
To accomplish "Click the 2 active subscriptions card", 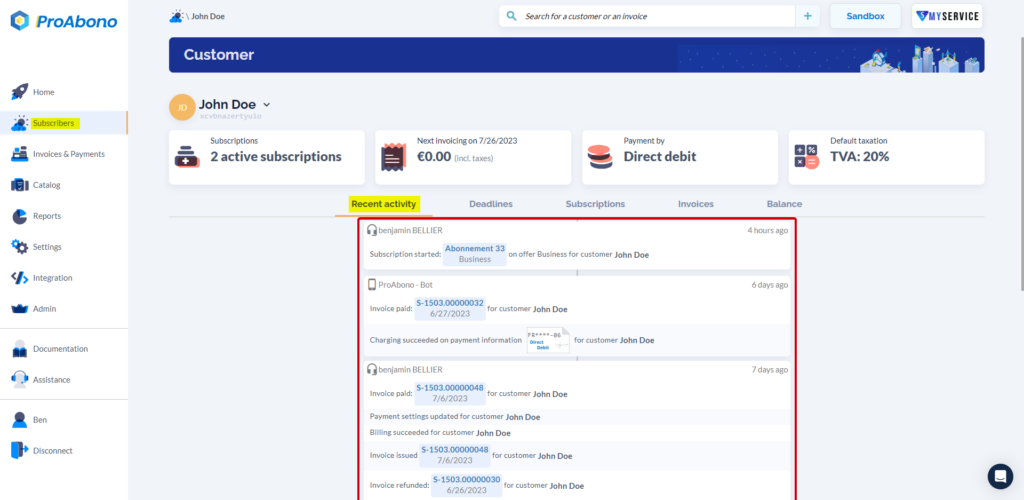I will click(x=266, y=157).
